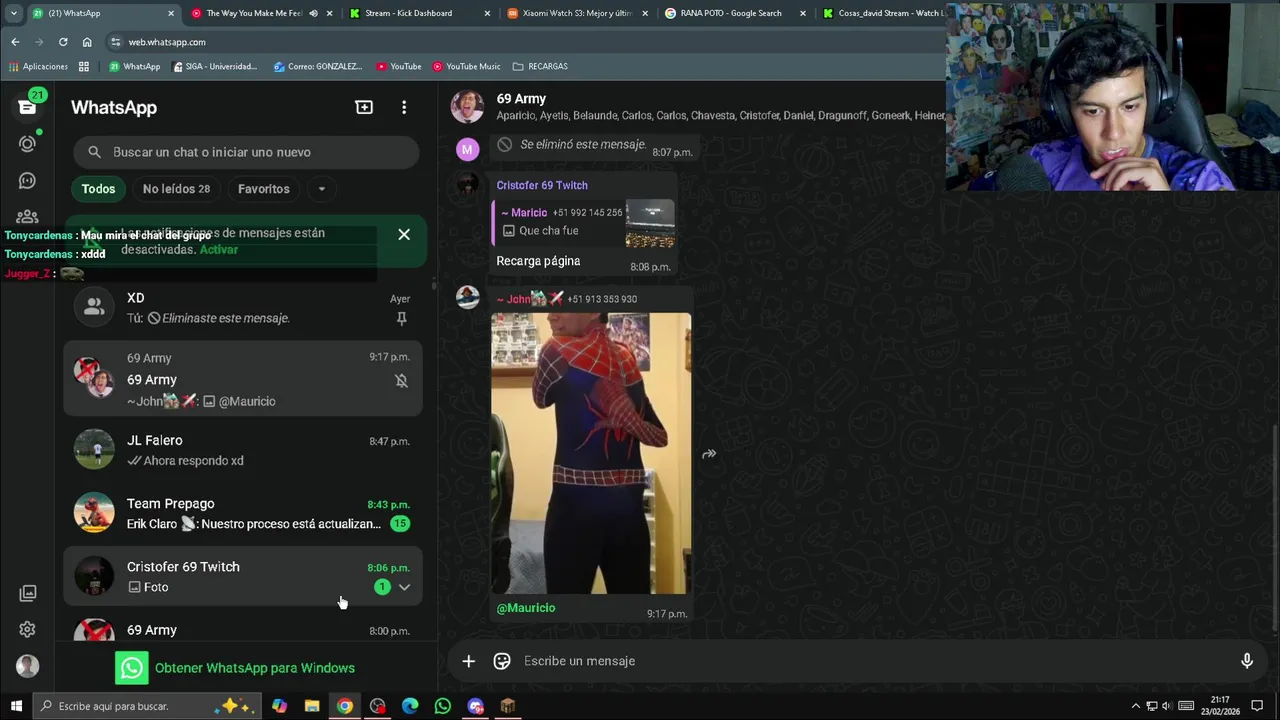The image size is (1280, 720).
Task: Open the 69 Army chat at 8:00 p.m.
Action: tap(243, 630)
